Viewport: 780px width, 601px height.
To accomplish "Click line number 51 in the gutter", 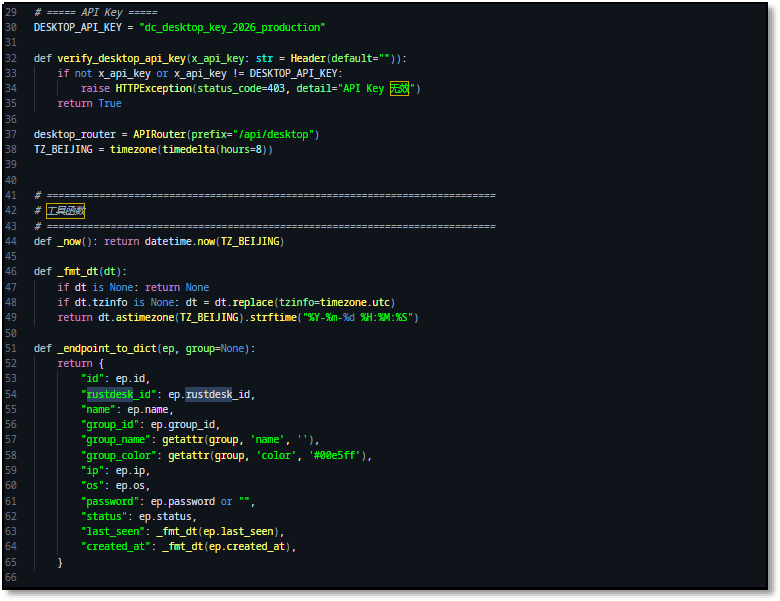I will point(11,349).
